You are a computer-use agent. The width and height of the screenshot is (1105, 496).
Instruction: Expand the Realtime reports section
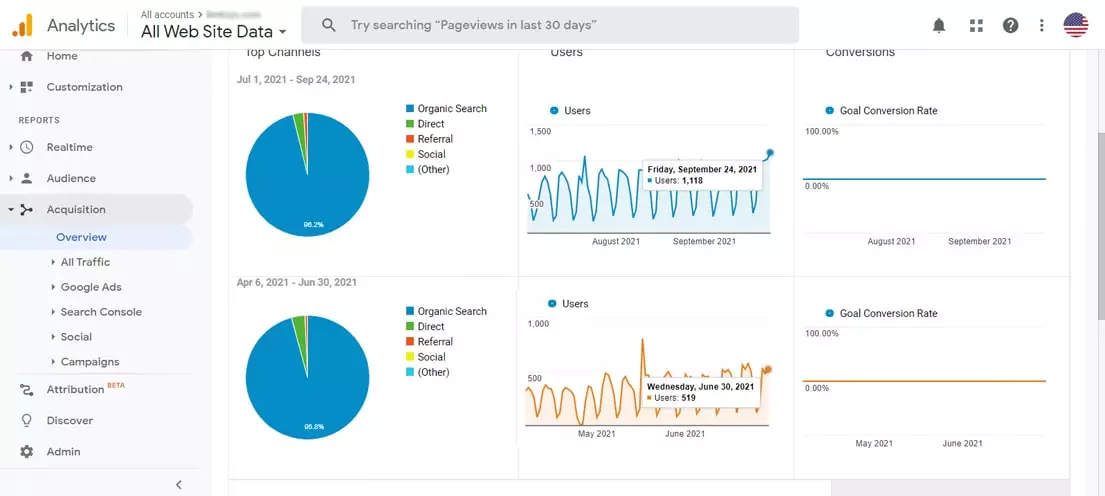pos(69,147)
